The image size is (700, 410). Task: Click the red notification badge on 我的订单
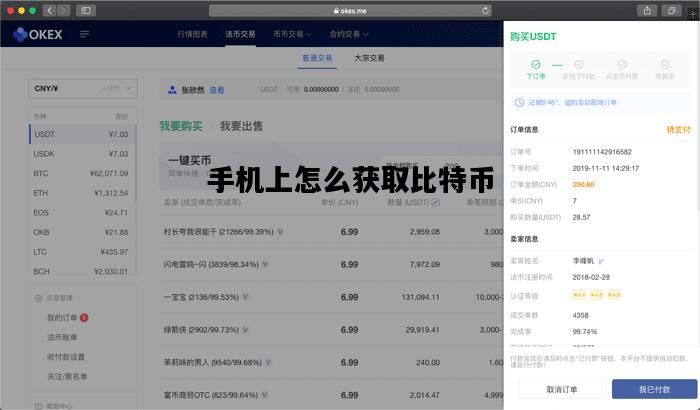tap(84, 318)
